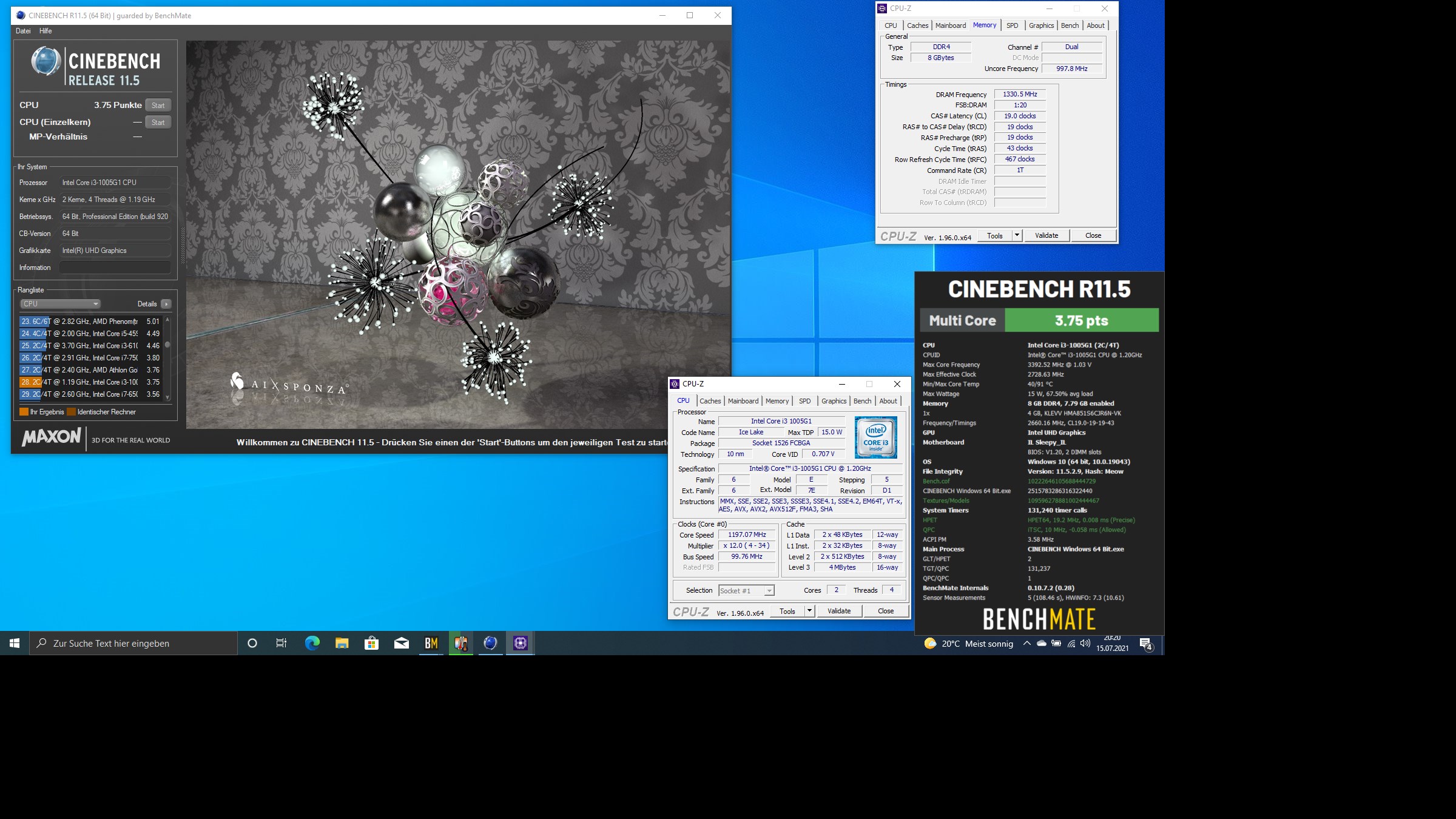Select ranking row 27 AMD Athlon Go 3.76
The image size is (1456, 819).
90,370
